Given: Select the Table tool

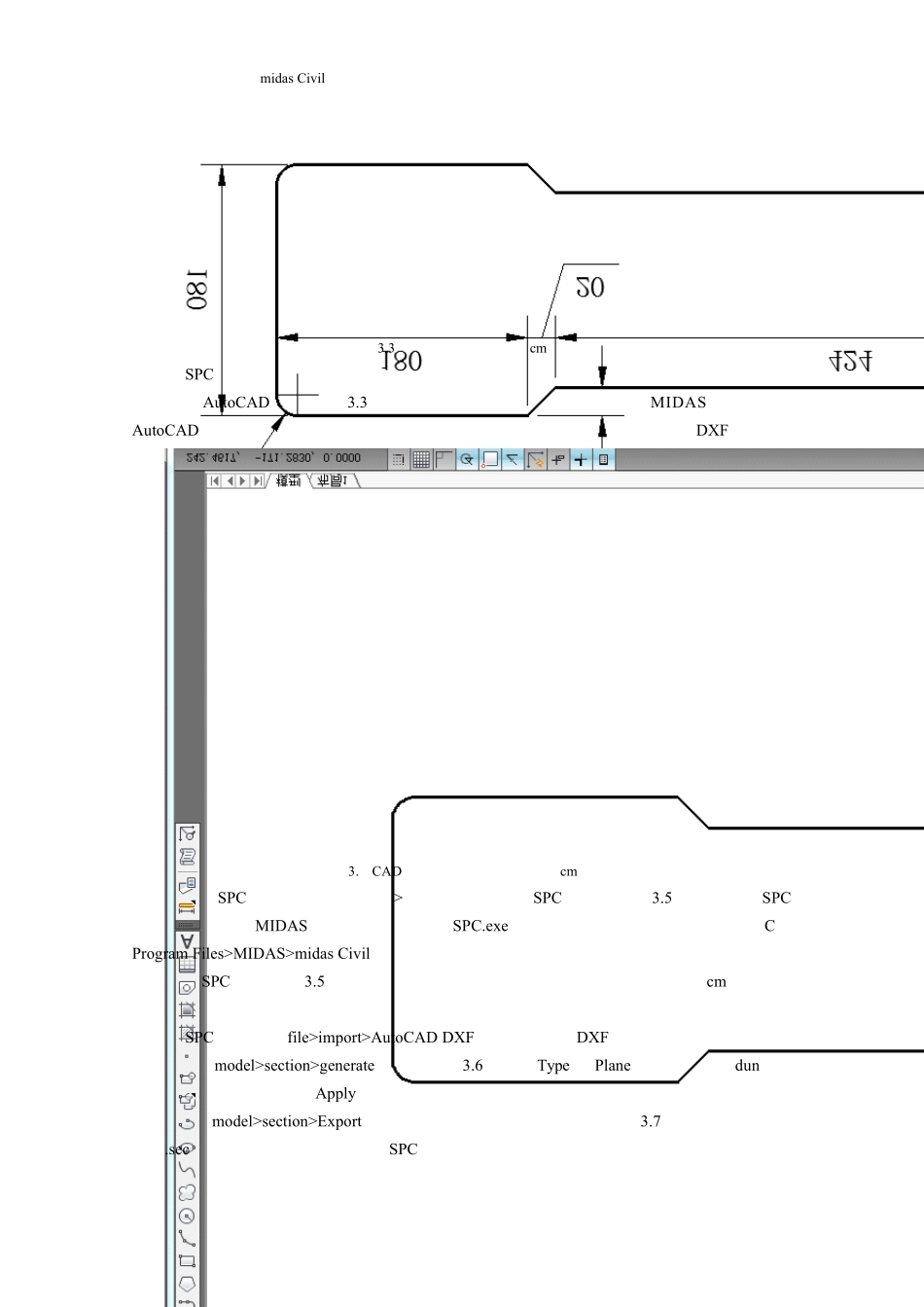Looking at the screenshot, I should [x=187, y=964].
